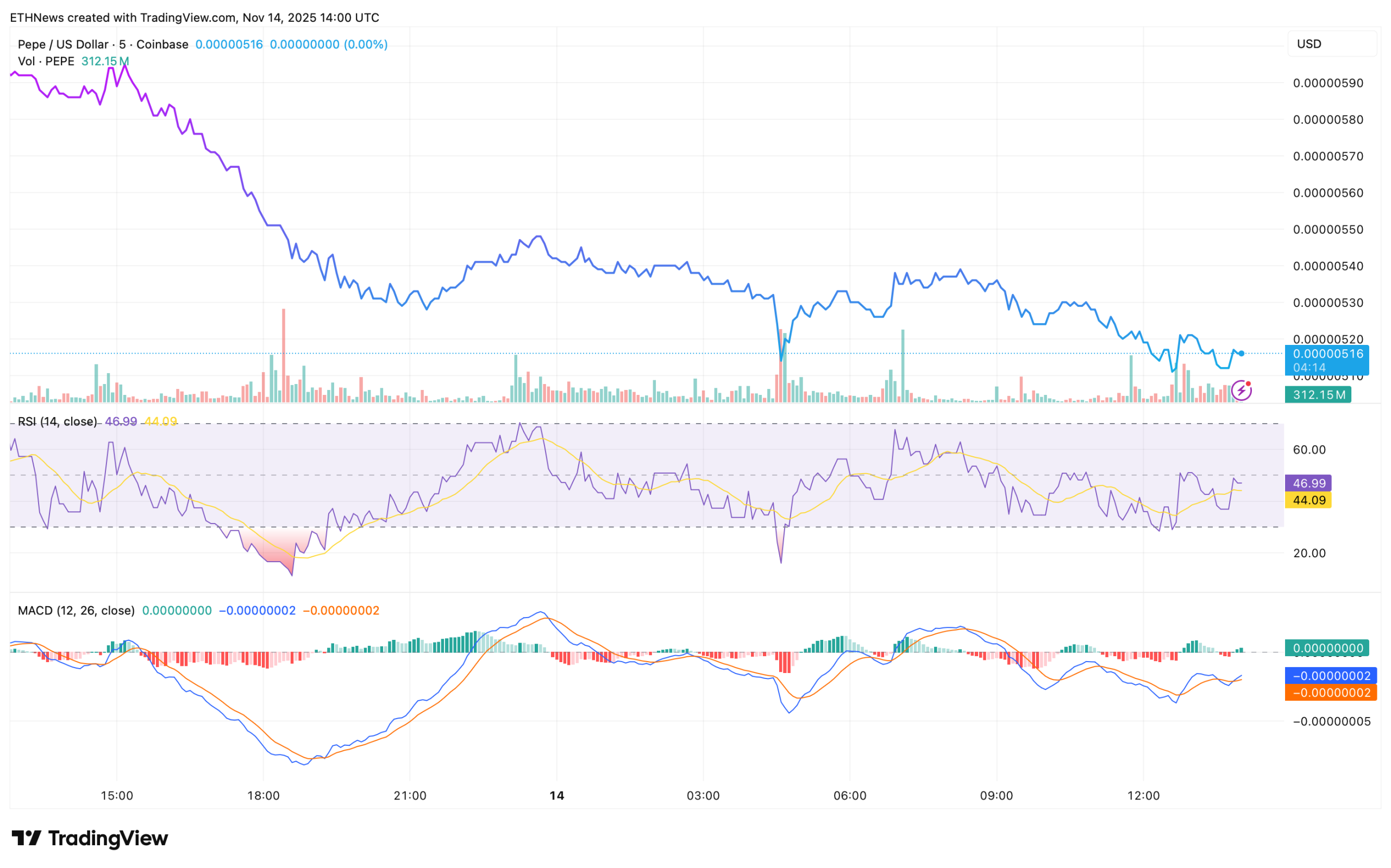The width and height of the screenshot is (1391, 868).
Task: Select the MACD (12, 26, close) indicator label
Action: [x=76, y=610]
